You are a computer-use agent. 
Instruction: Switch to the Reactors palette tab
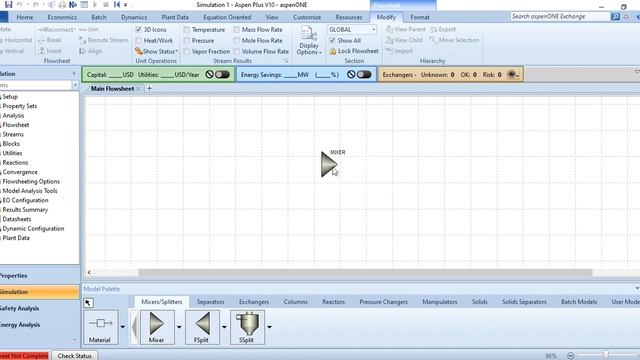pos(333,302)
